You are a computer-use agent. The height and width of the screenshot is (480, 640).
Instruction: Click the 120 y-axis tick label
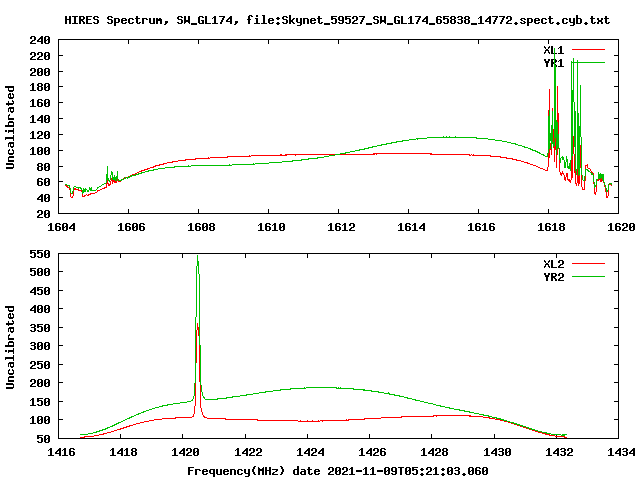(40, 135)
